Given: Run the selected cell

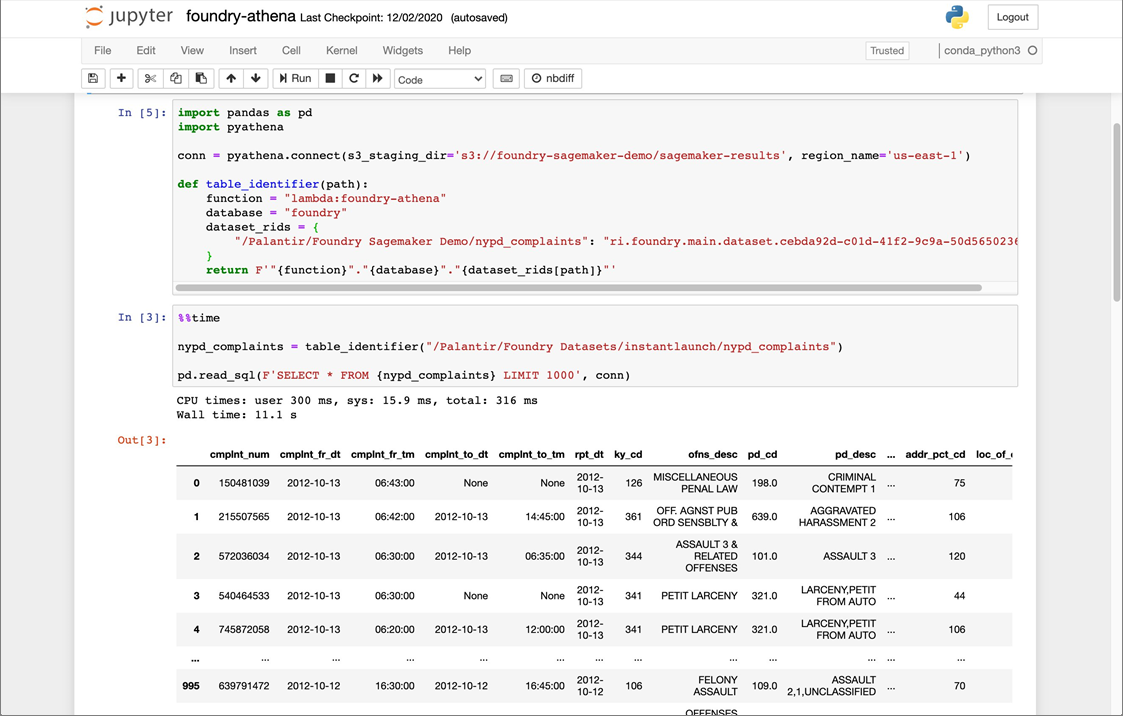Looking at the screenshot, I should pos(295,78).
